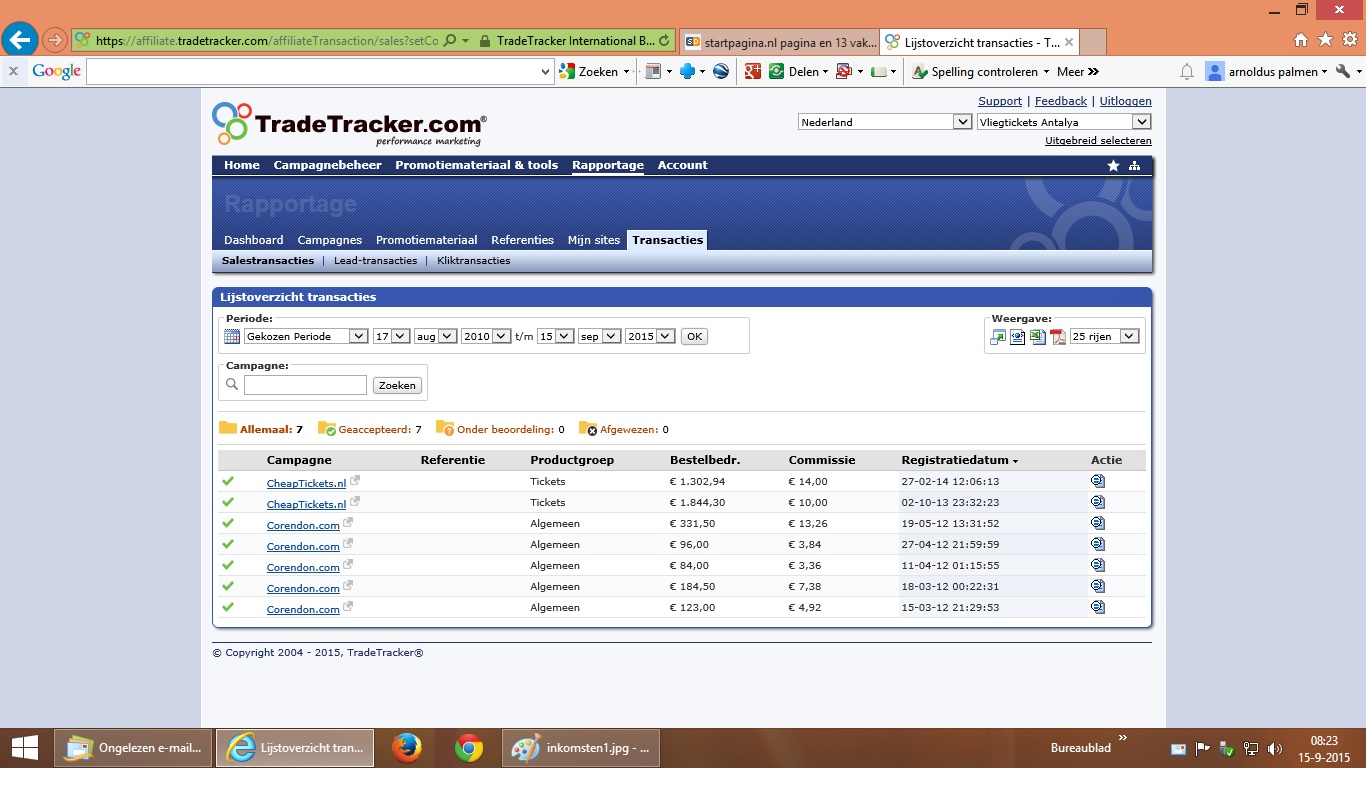Open the IE tools gear icon

click(1349, 40)
